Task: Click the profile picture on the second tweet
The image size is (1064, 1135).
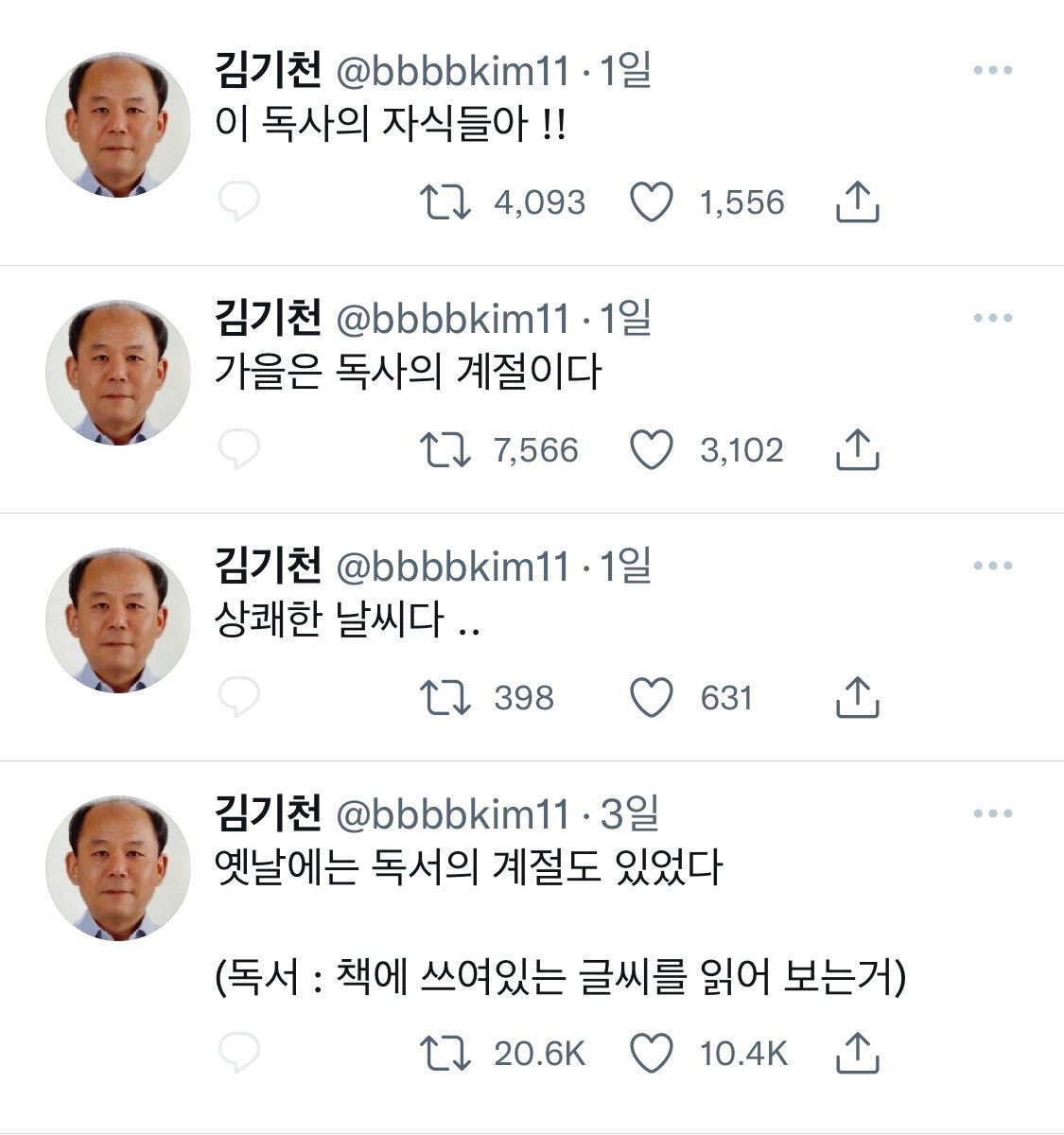Action: click(x=118, y=373)
